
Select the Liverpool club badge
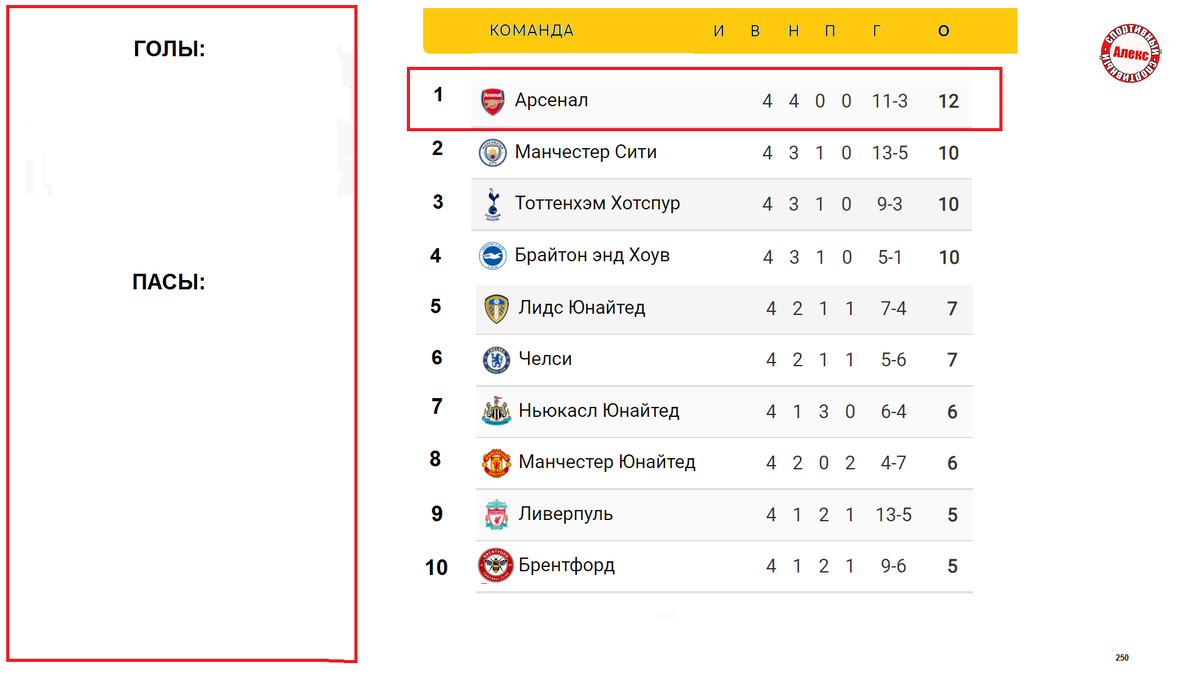coord(496,515)
